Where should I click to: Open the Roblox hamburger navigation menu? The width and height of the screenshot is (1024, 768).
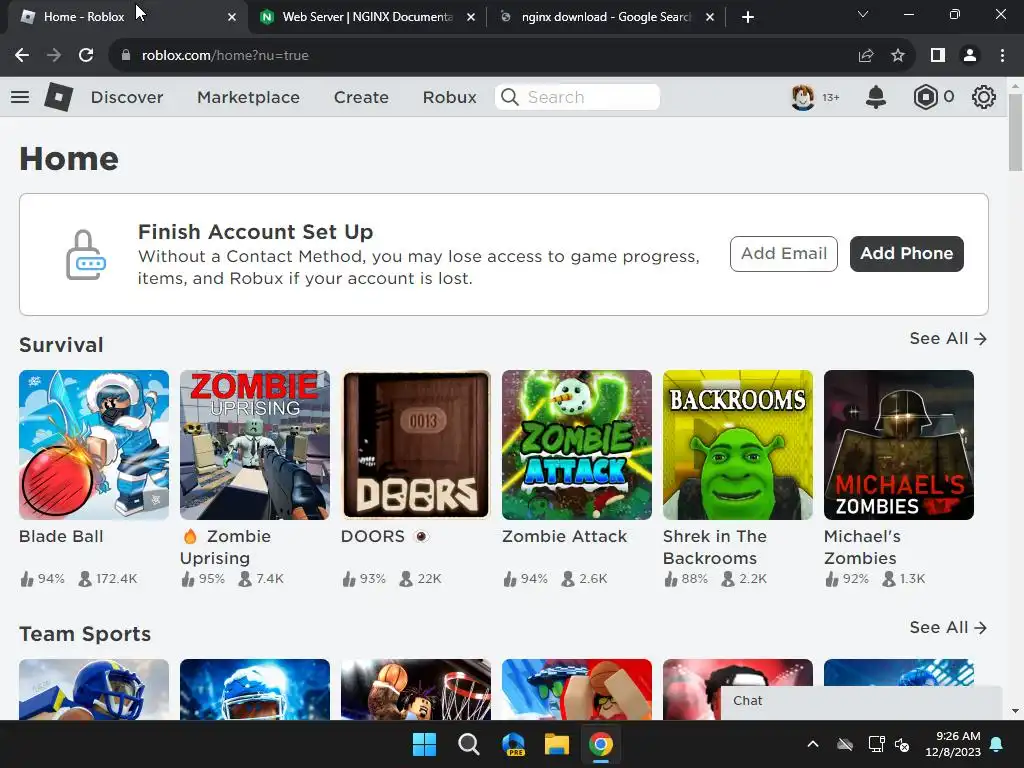point(20,97)
